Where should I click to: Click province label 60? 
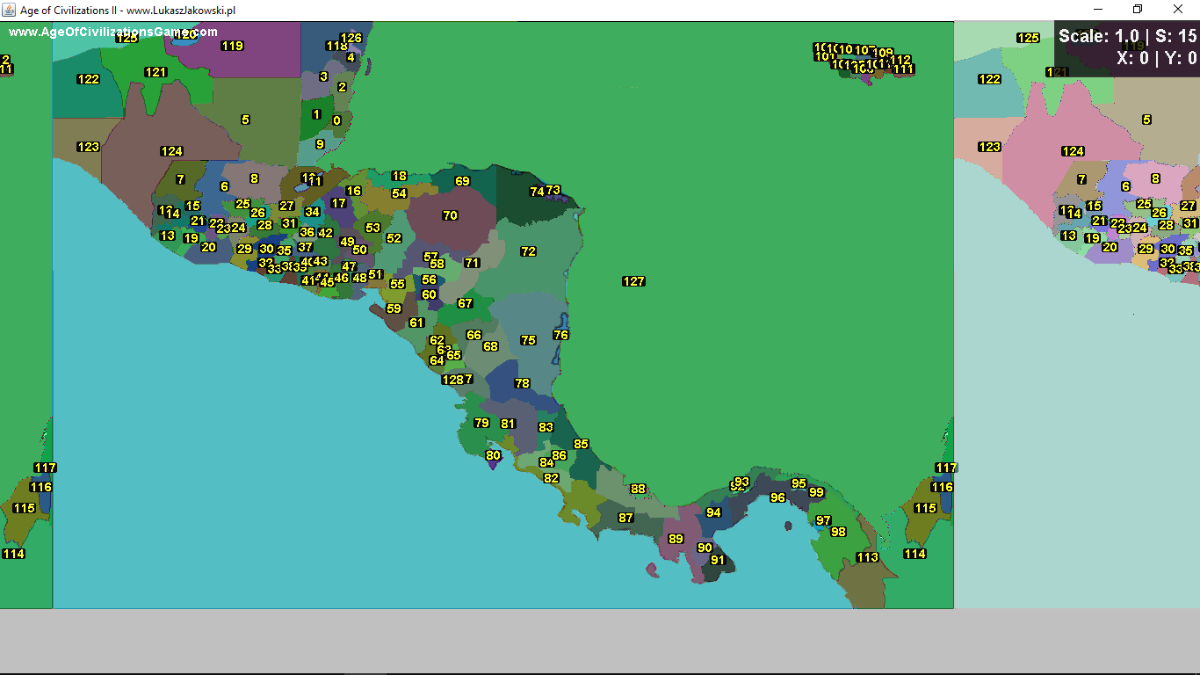pos(429,294)
